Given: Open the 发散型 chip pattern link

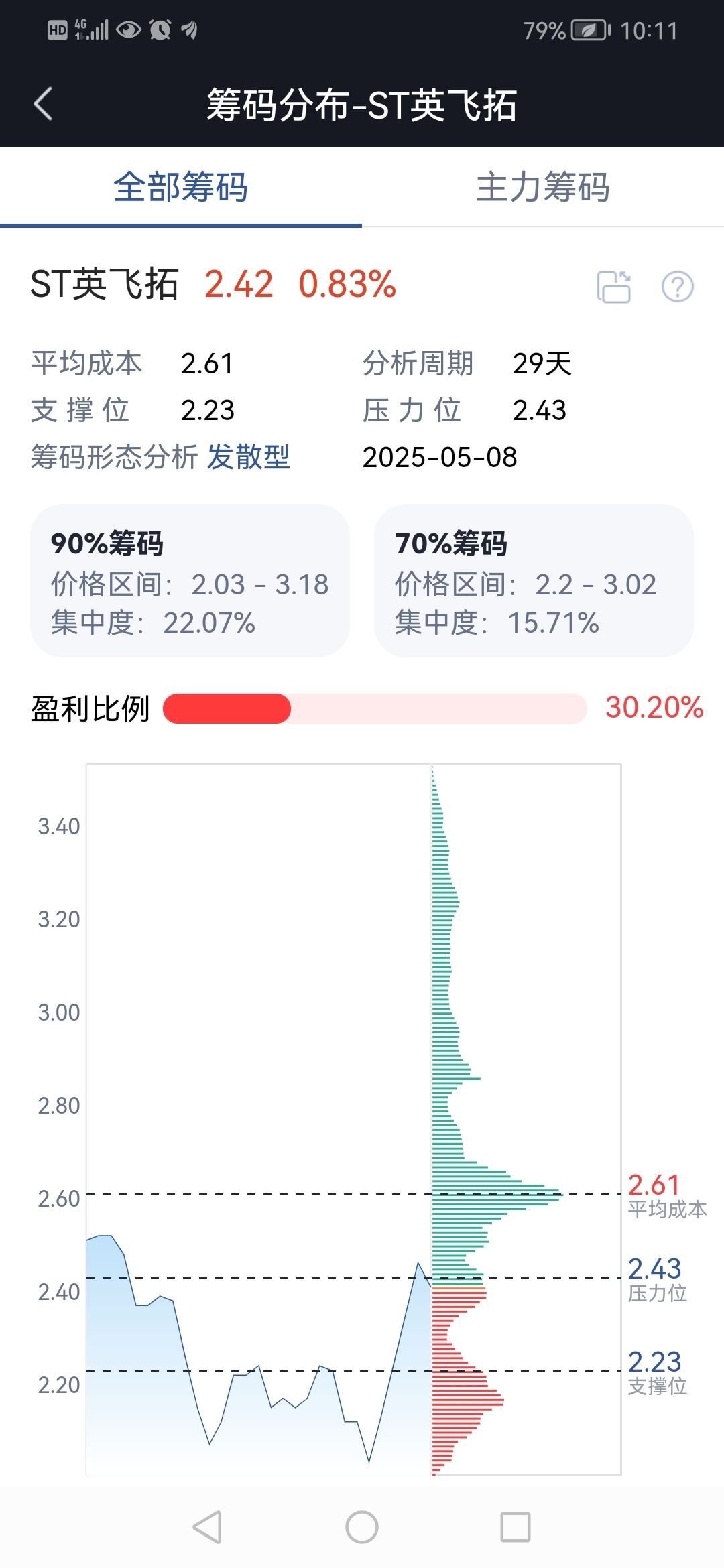Looking at the screenshot, I should (249, 457).
